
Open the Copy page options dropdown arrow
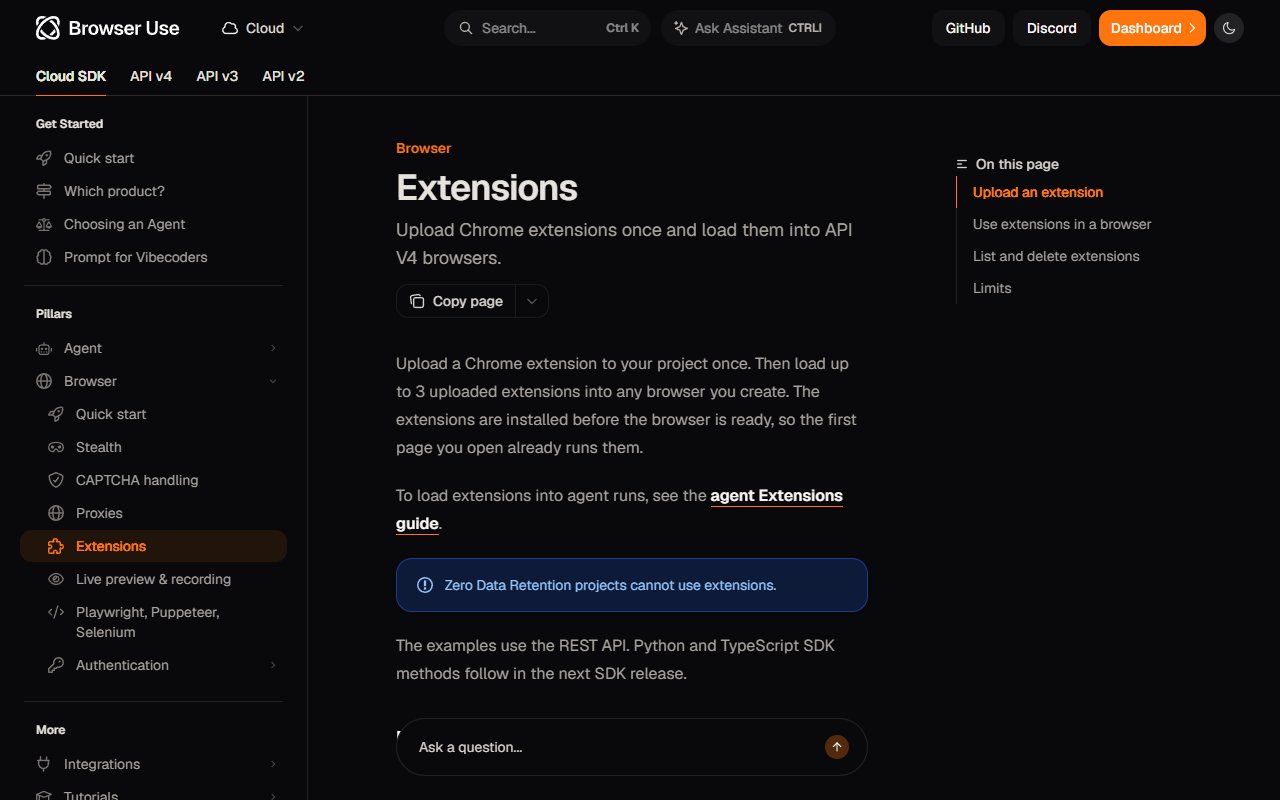[532, 301]
